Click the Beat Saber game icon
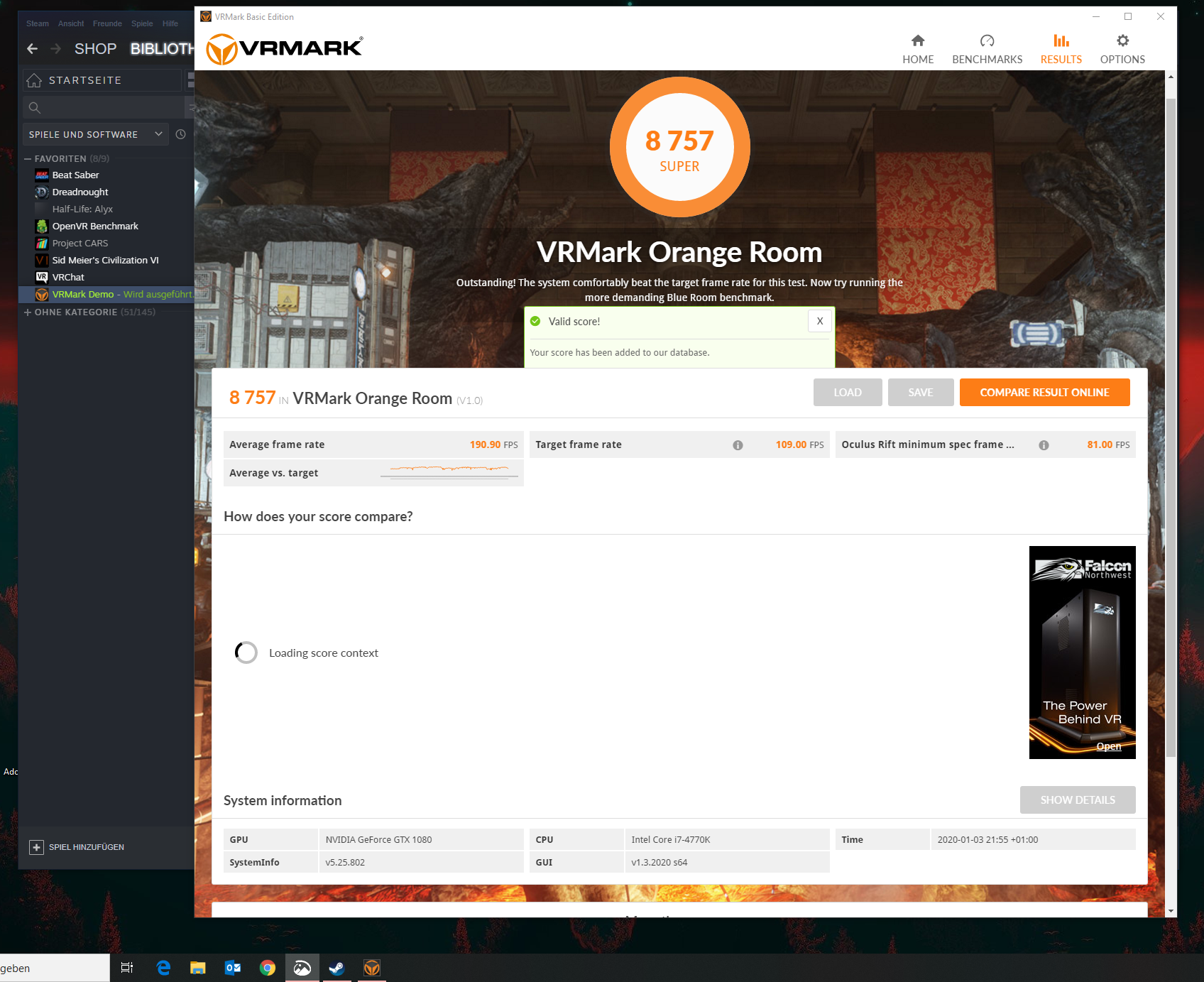 point(42,175)
